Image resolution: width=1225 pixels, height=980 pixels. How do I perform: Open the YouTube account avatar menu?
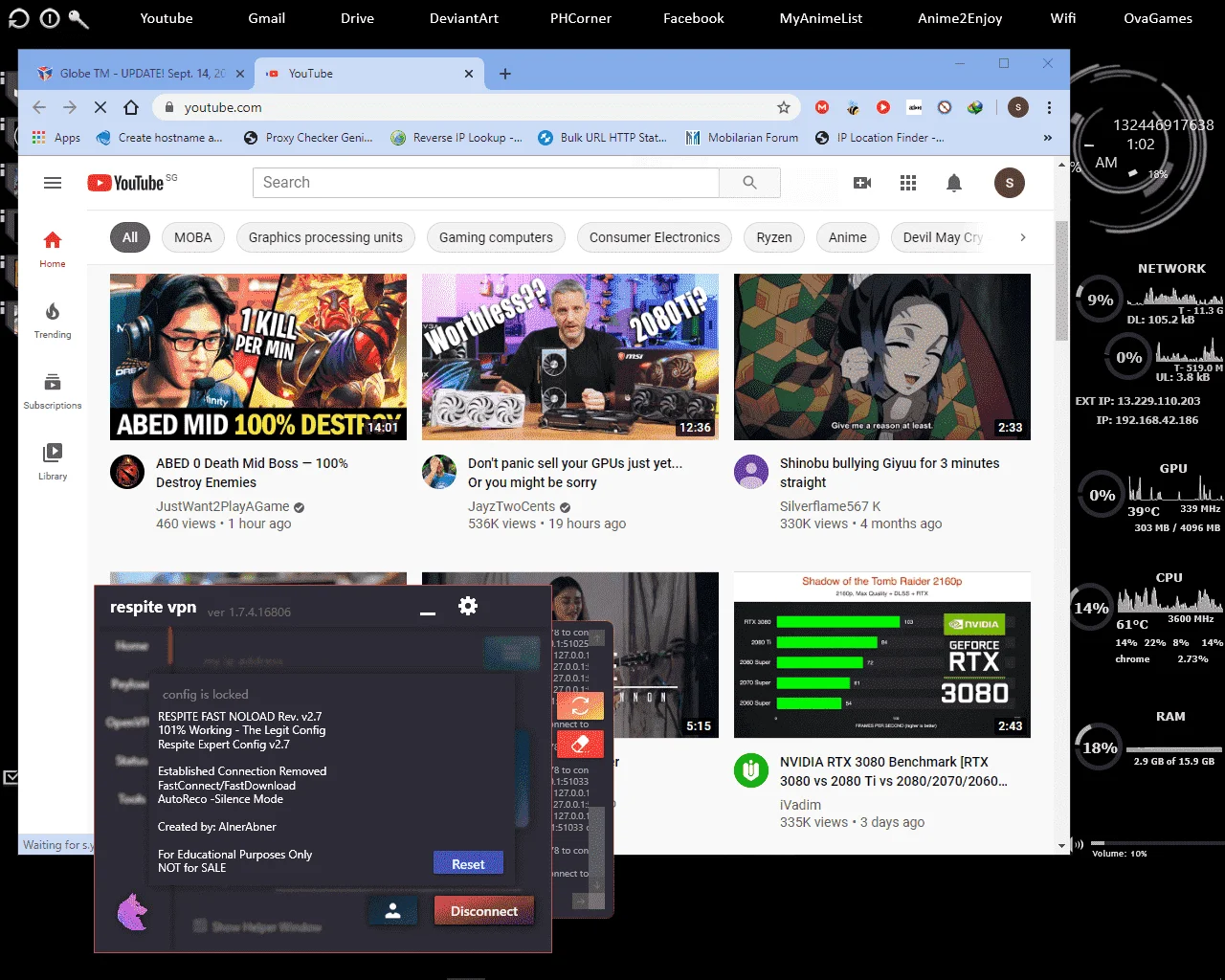(x=1010, y=183)
